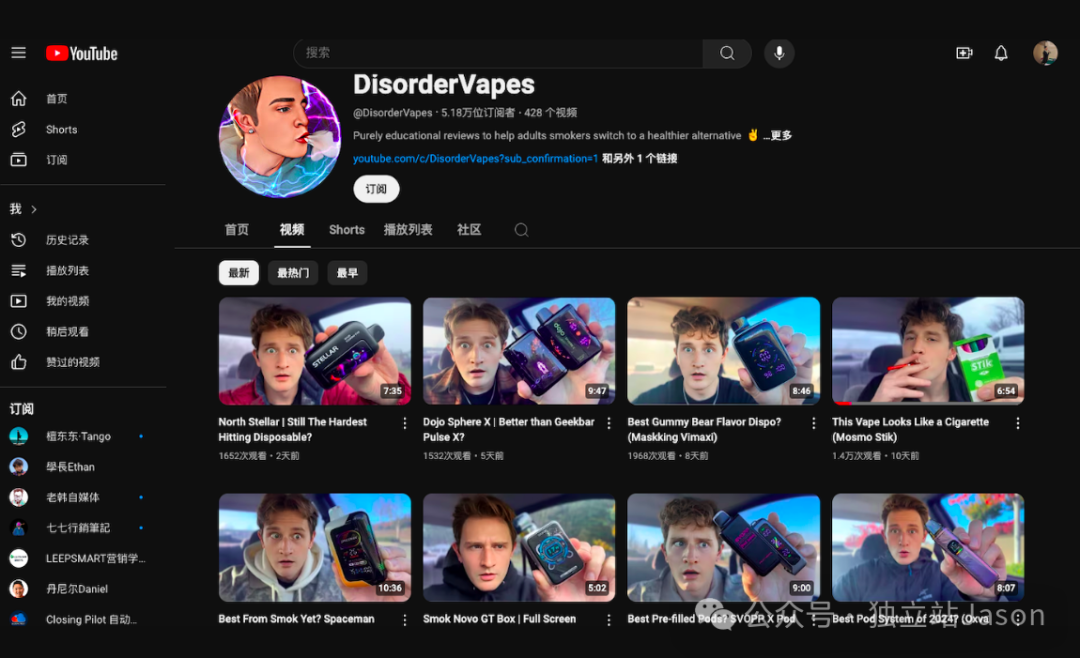Select the 最新 sort filter
The image size is (1080, 658).
[x=239, y=273]
